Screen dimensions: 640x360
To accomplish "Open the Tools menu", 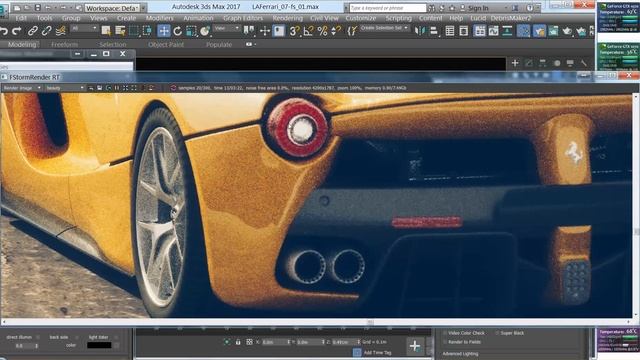I will point(44,18).
